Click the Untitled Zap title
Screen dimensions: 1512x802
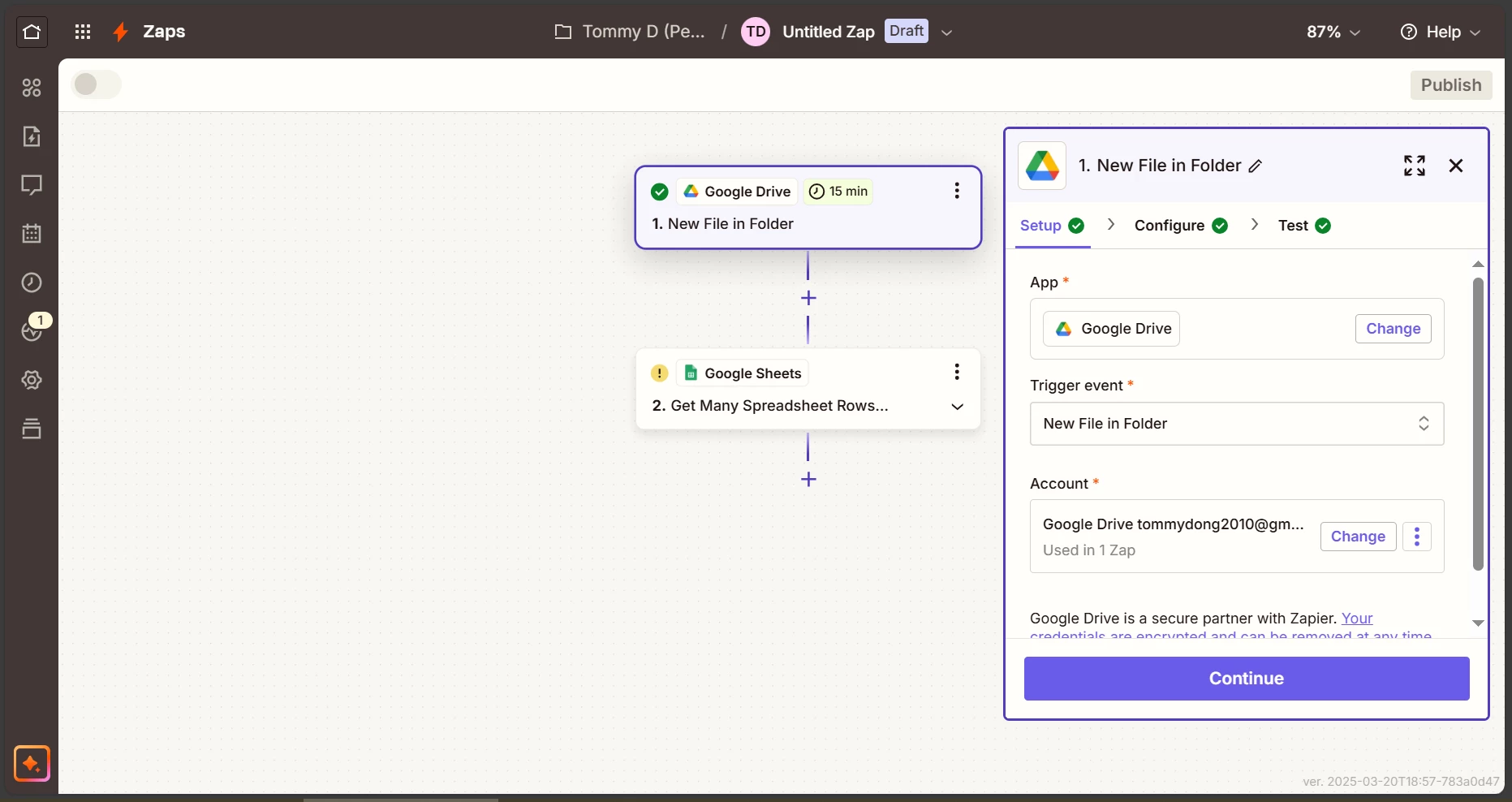point(829,32)
